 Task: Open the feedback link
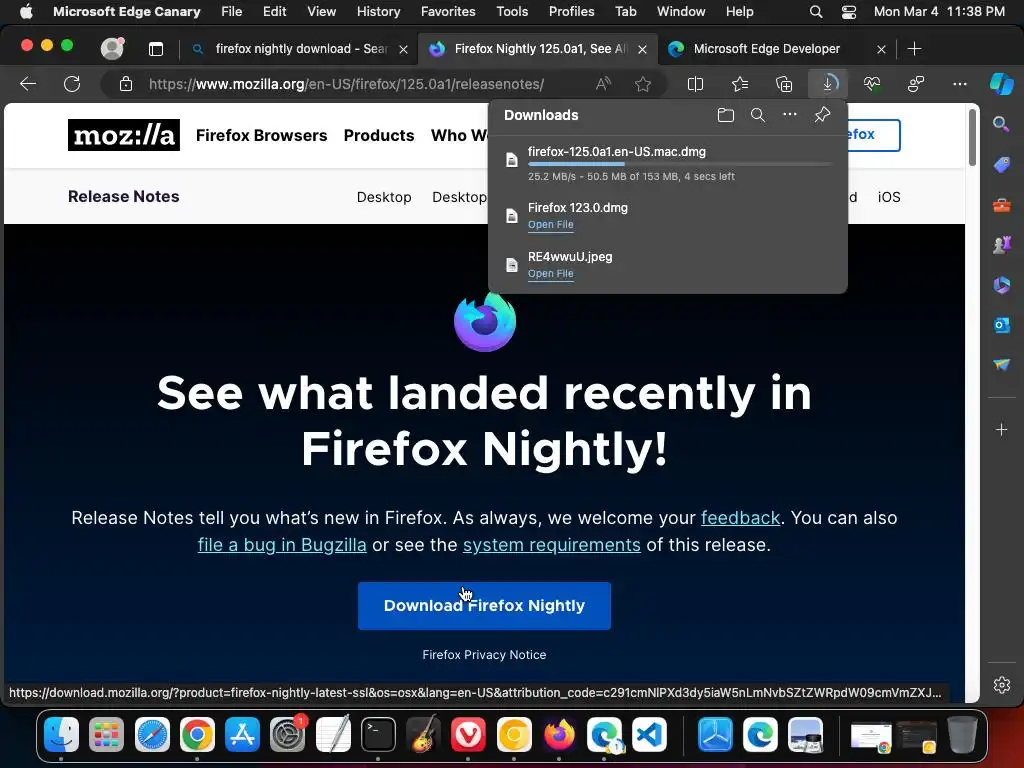(x=740, y=518)
